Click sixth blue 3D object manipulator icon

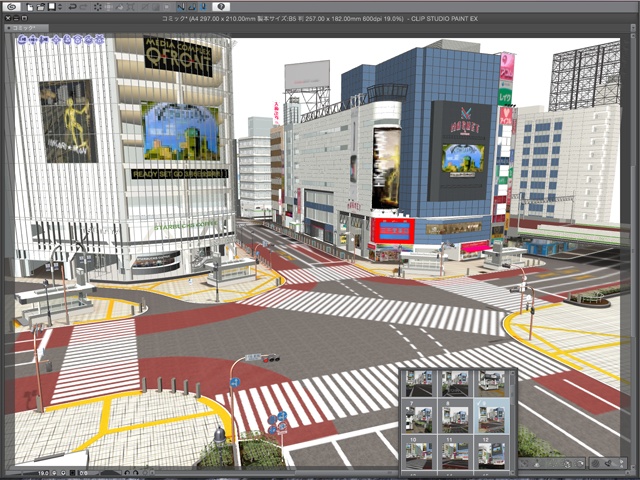78,40
